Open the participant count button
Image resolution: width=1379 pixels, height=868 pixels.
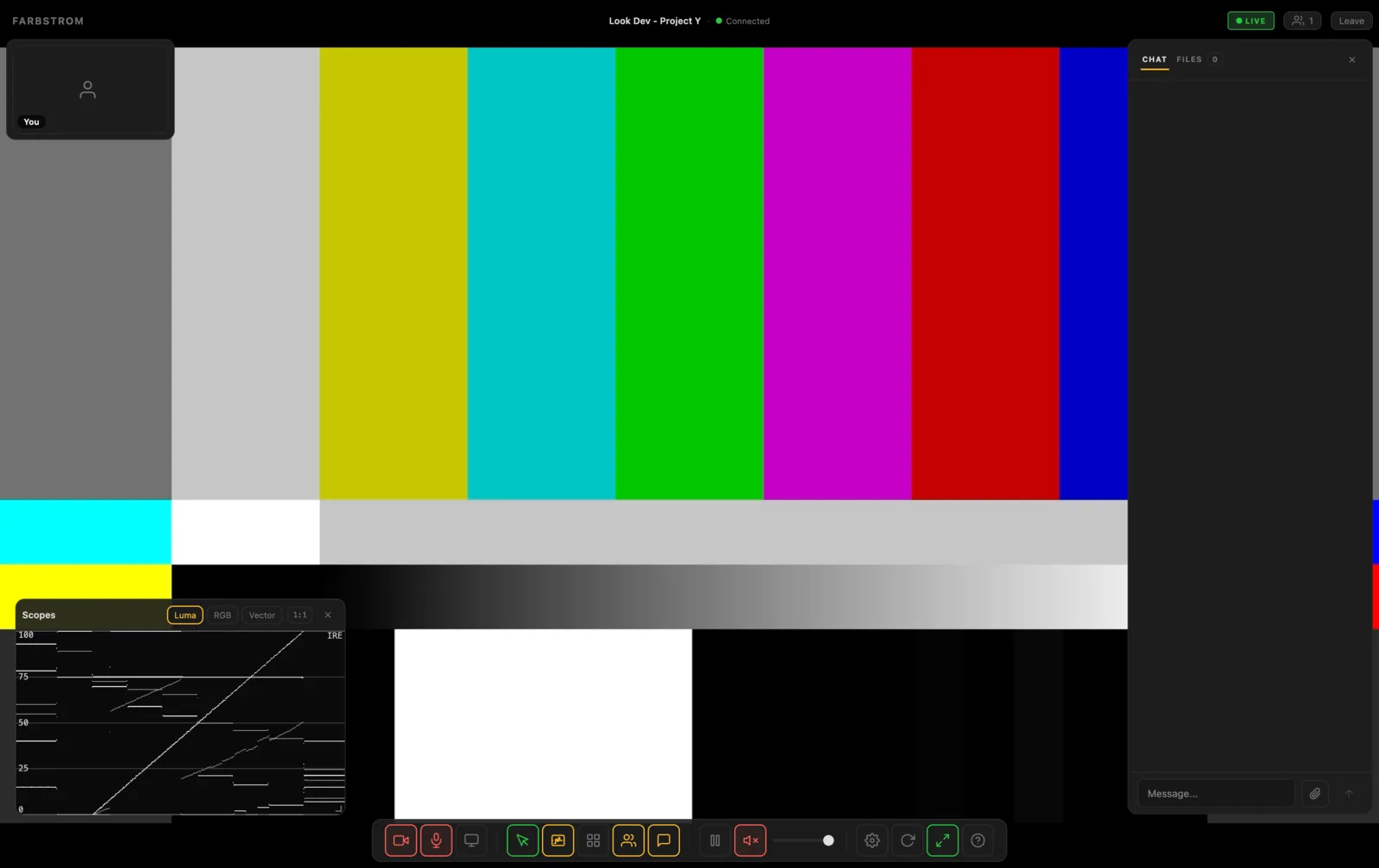tap(1302, 21)
